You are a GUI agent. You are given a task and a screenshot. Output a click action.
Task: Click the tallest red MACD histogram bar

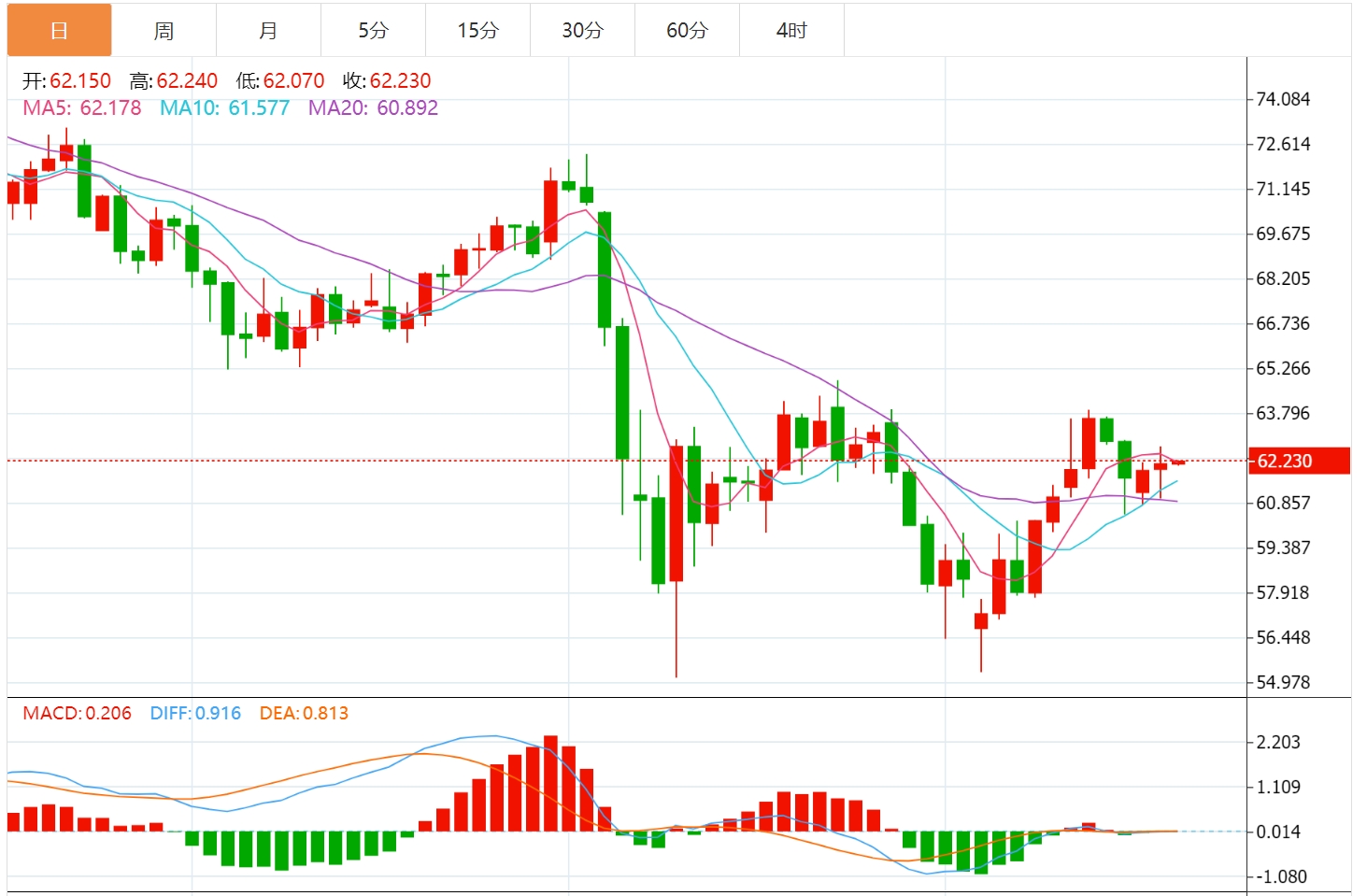point(550,783)
